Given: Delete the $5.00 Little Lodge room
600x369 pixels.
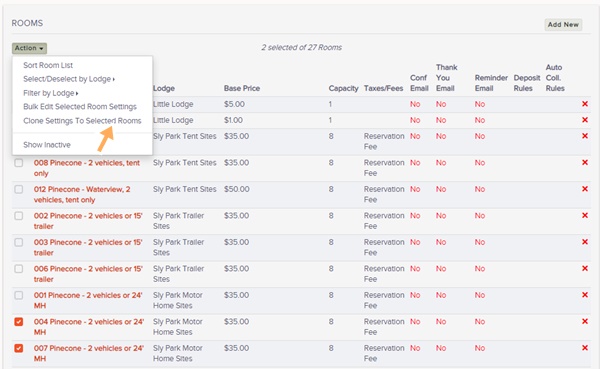Looking at the screenshot, I should tap(585, 104).
